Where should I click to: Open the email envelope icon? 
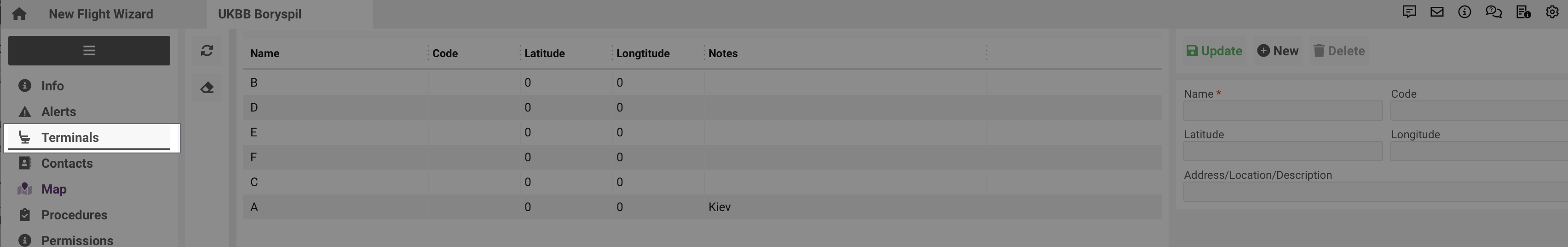click(1436, 12)
